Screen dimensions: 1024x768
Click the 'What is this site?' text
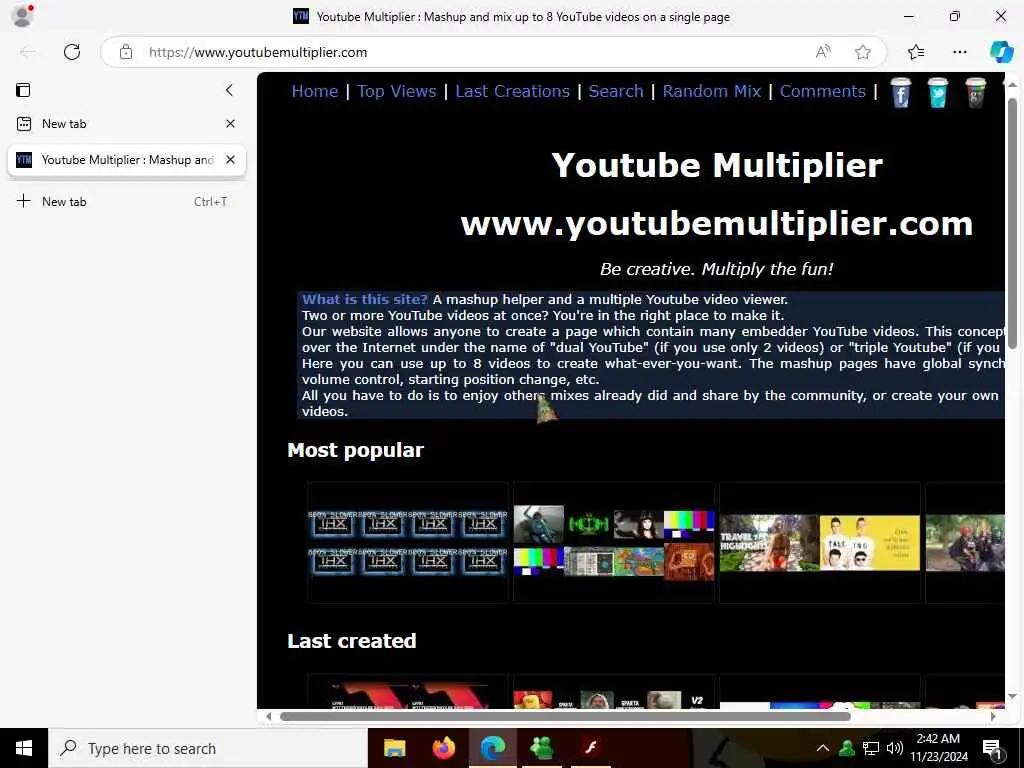click(x=365, y=299)
